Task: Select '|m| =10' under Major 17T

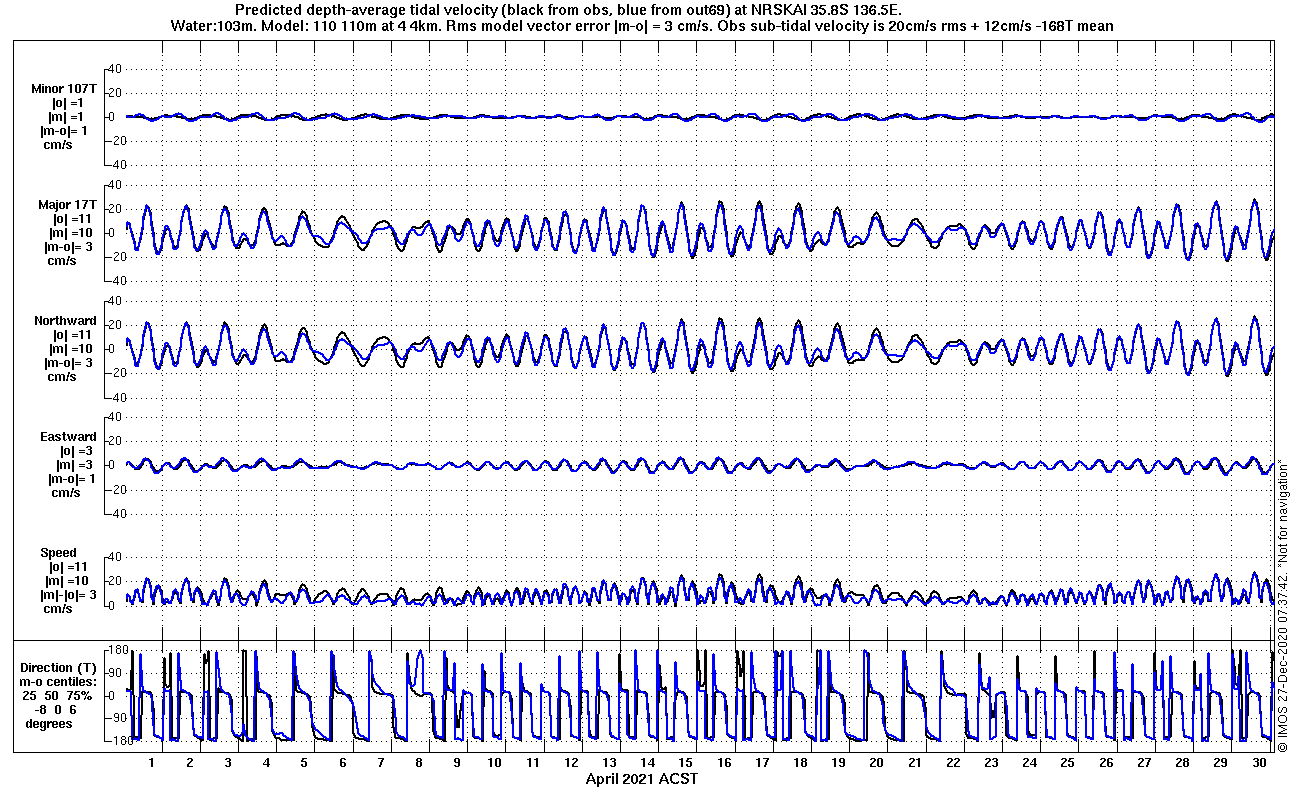Action: (x=72, y=233)
